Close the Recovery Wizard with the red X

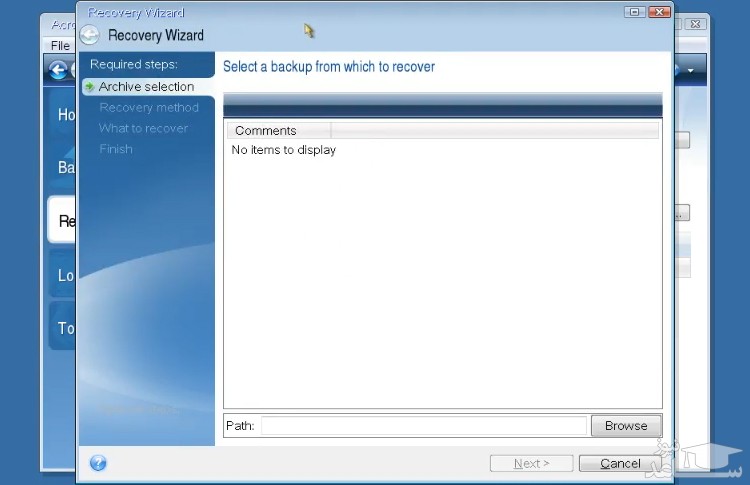658,12
